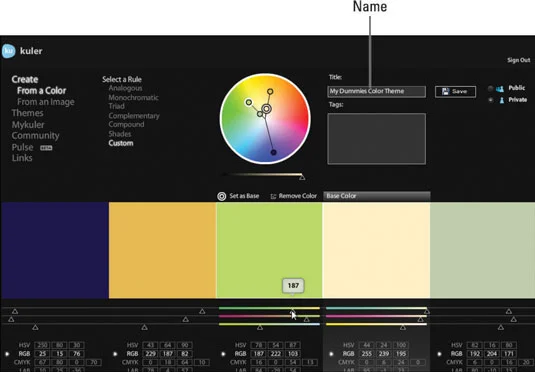
Task: Click the Remove Color icon
Action: coord(273,196)
